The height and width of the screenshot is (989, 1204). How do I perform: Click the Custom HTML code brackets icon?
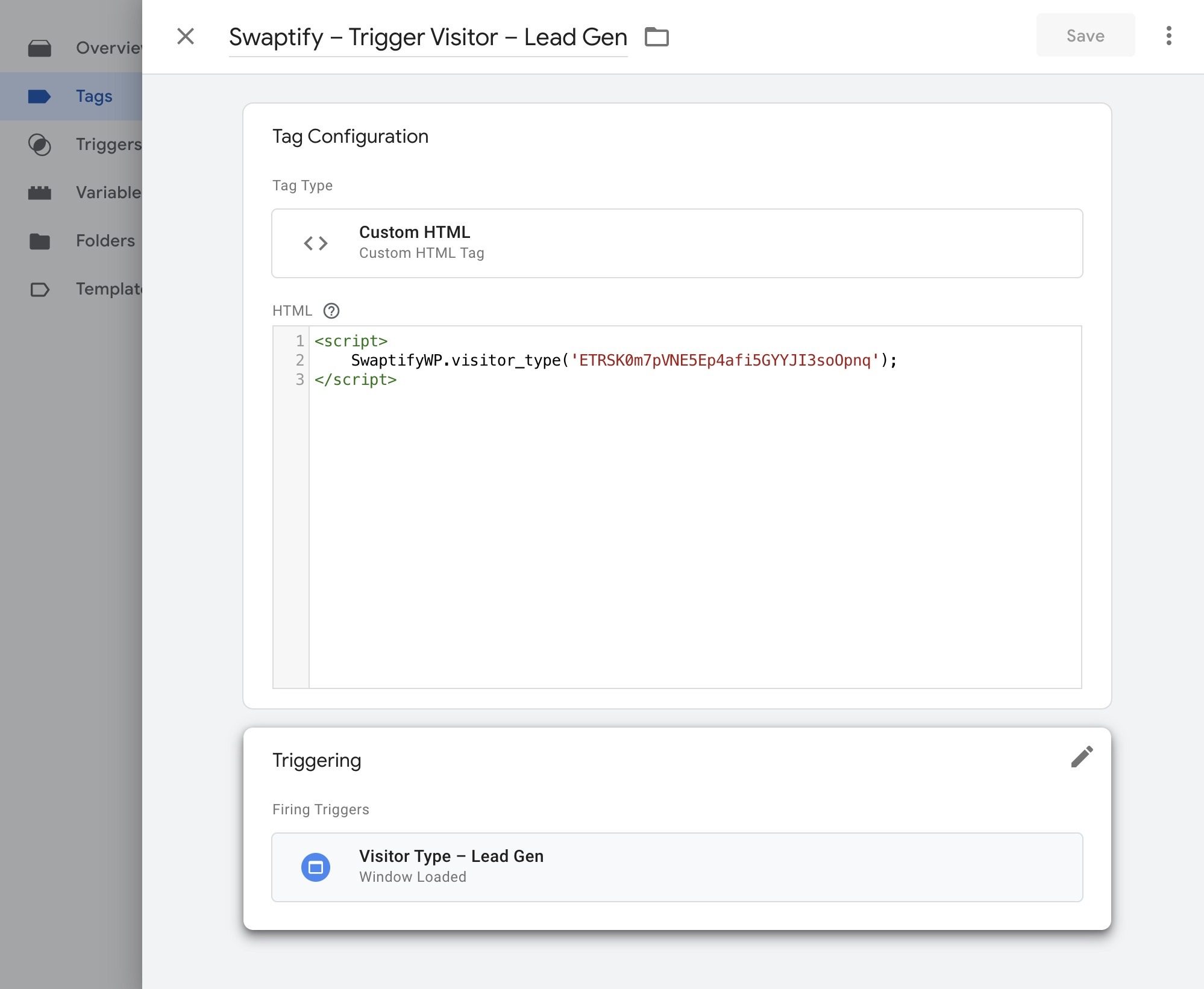click(x=316, y=243)
